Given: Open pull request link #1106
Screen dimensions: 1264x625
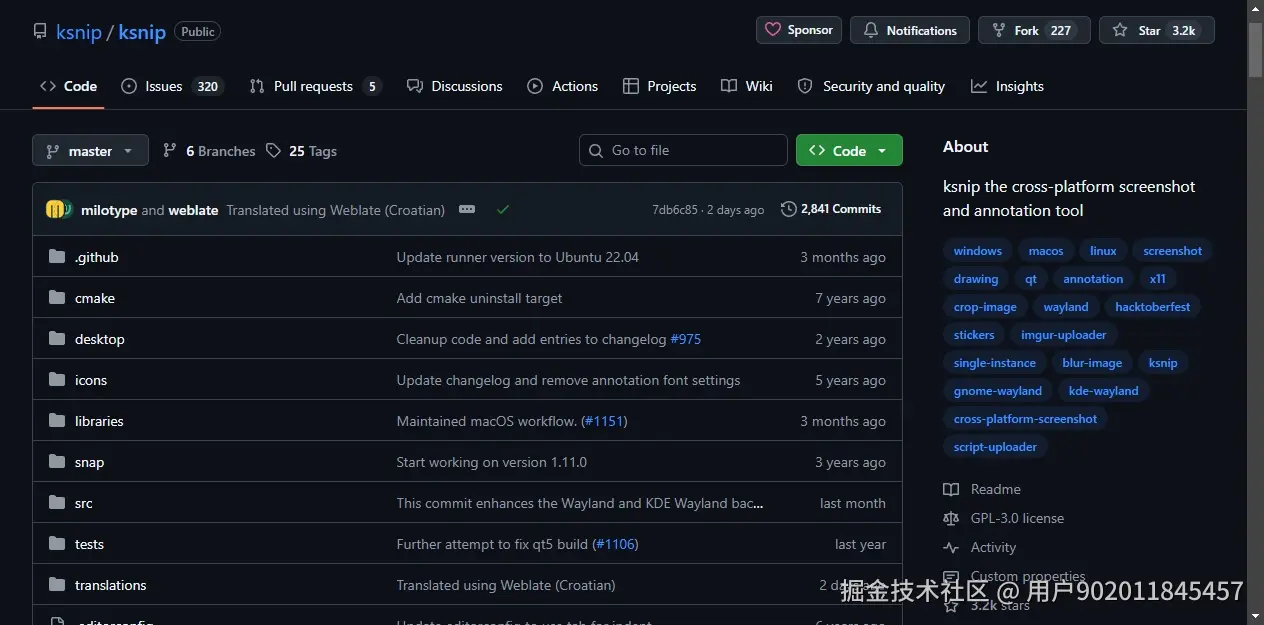Looking at the screenshot, I should (615, 544).
